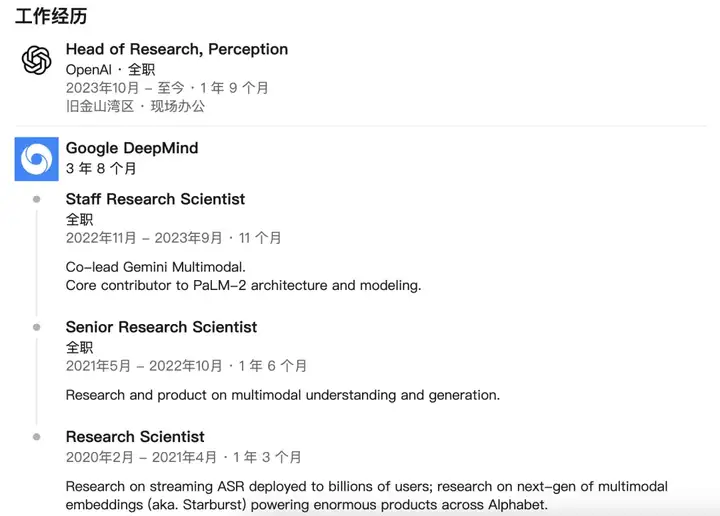
Task: Click the PaLM-2 architecture contribution line
Action: (243, 286)
